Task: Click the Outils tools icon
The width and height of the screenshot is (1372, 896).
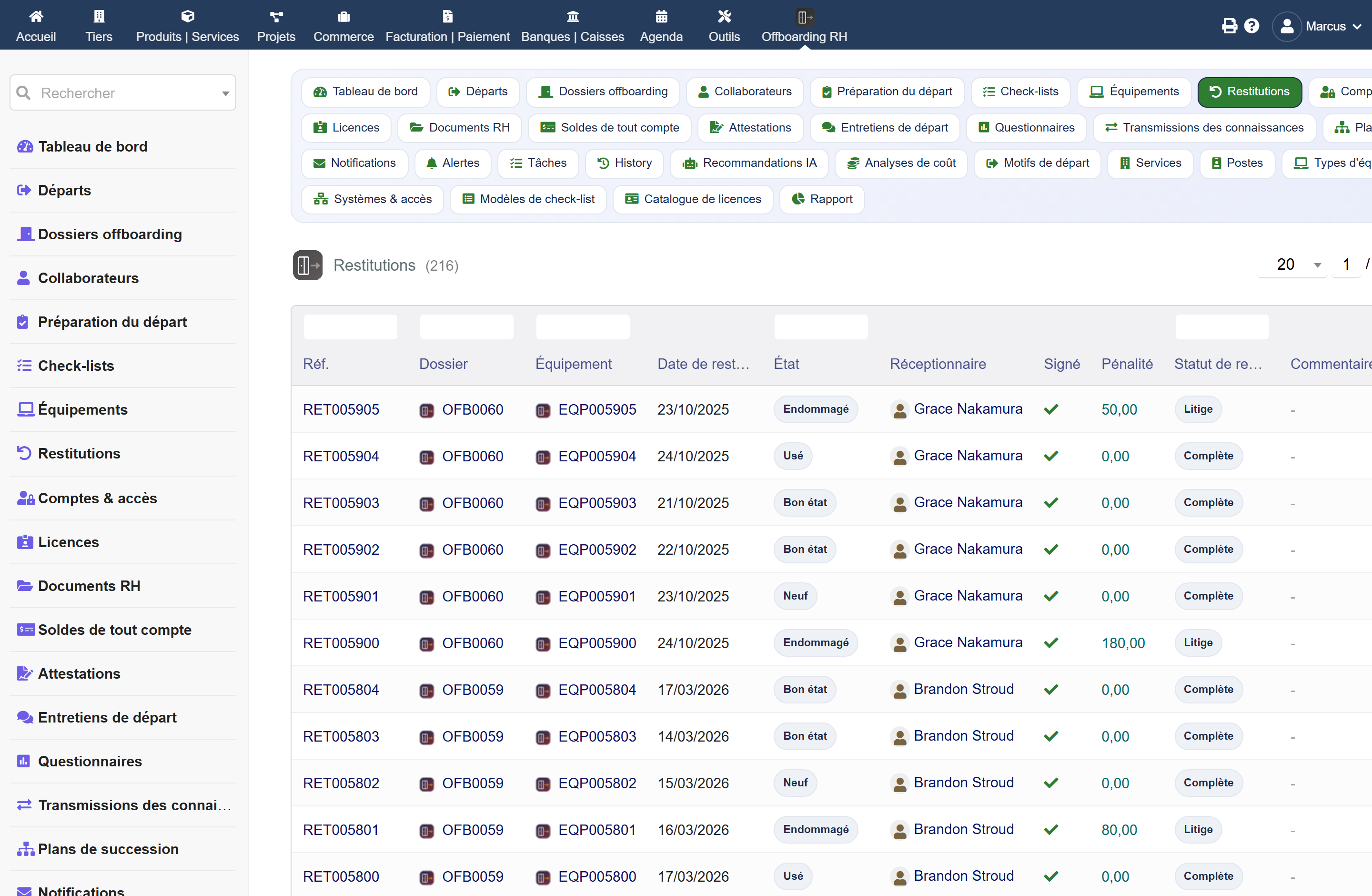Action: tap(724, 16)
